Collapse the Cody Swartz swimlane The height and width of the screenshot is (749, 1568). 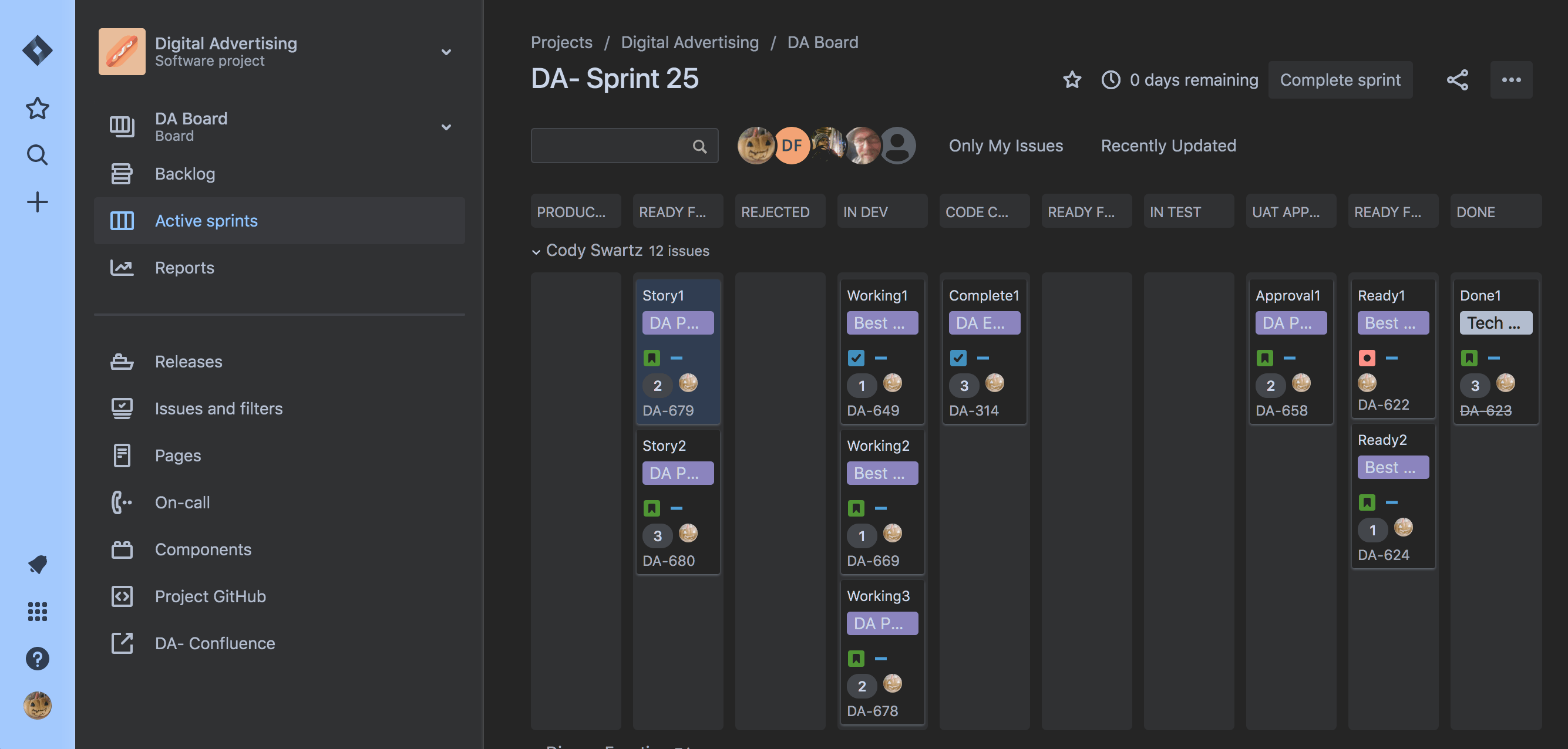click(x=536, y=251)
